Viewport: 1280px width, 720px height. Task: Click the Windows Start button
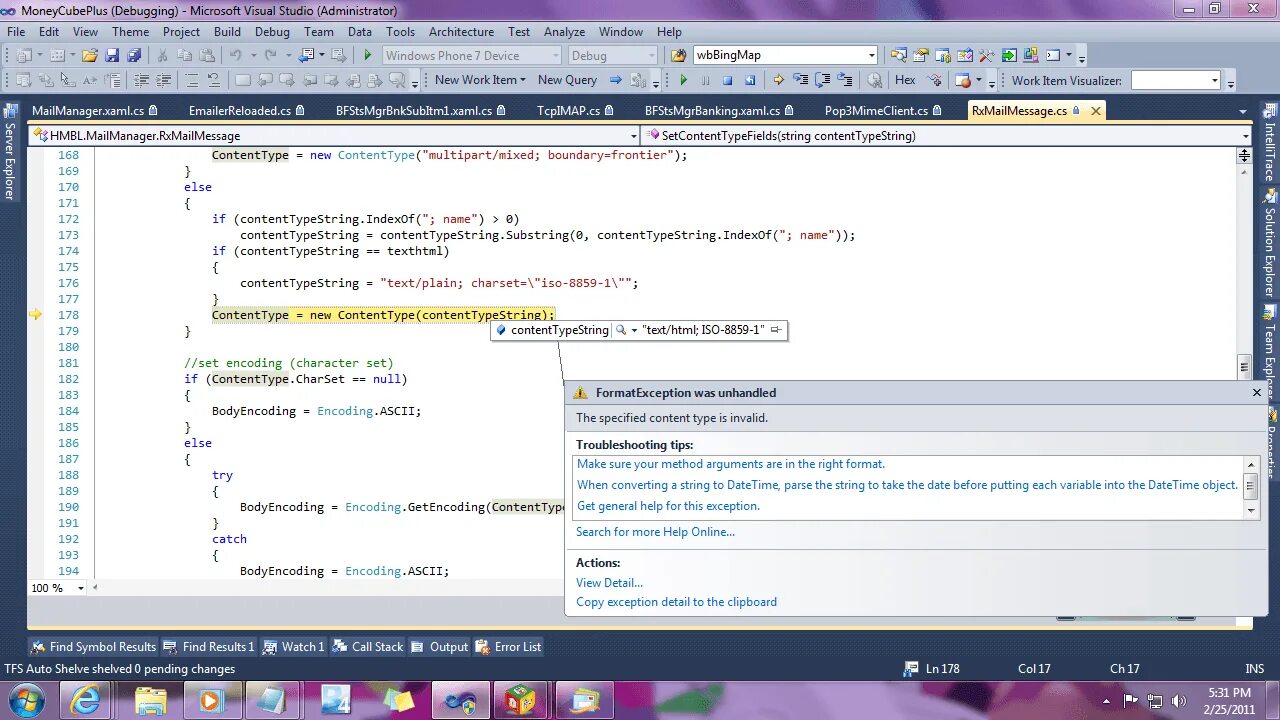[26, 700]
